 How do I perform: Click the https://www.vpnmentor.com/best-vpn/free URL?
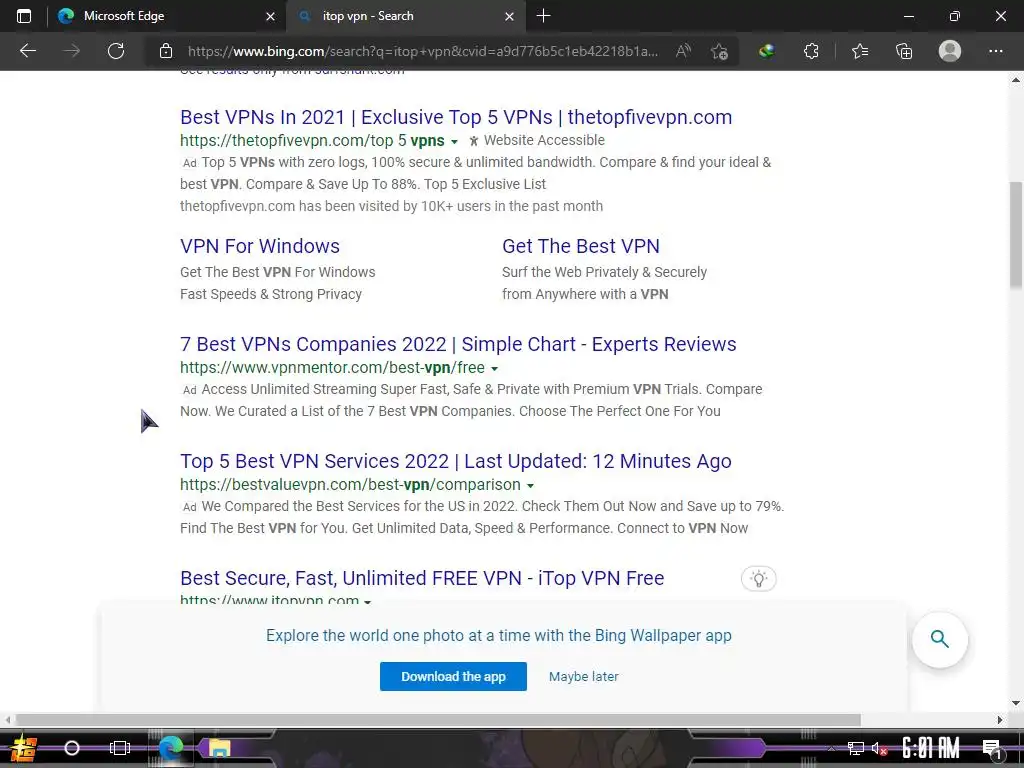[332, 368]
